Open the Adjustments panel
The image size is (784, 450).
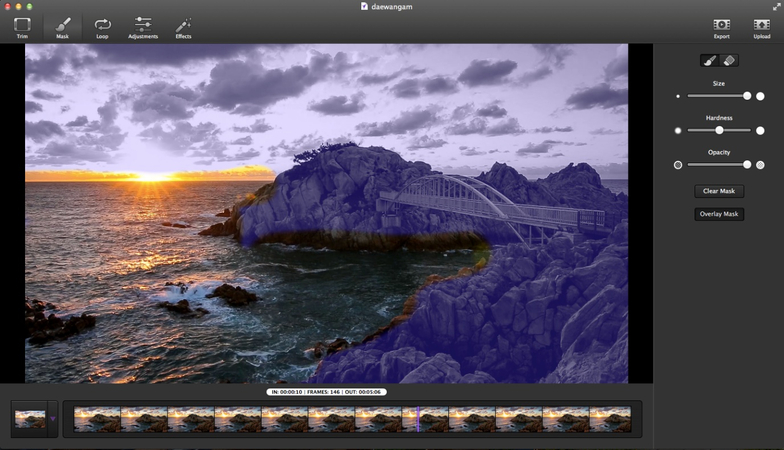point(143,28)
